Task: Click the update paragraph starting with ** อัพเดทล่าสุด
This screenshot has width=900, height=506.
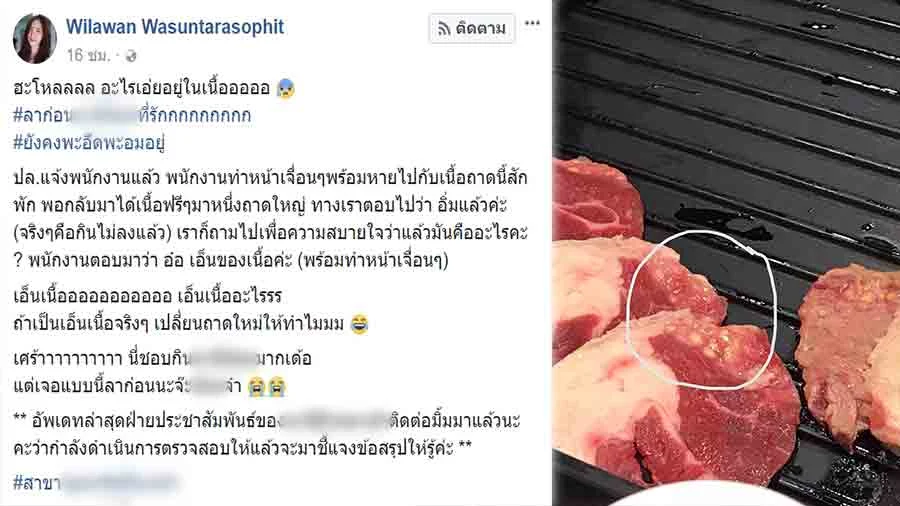Action: click(x=267, y=434)
